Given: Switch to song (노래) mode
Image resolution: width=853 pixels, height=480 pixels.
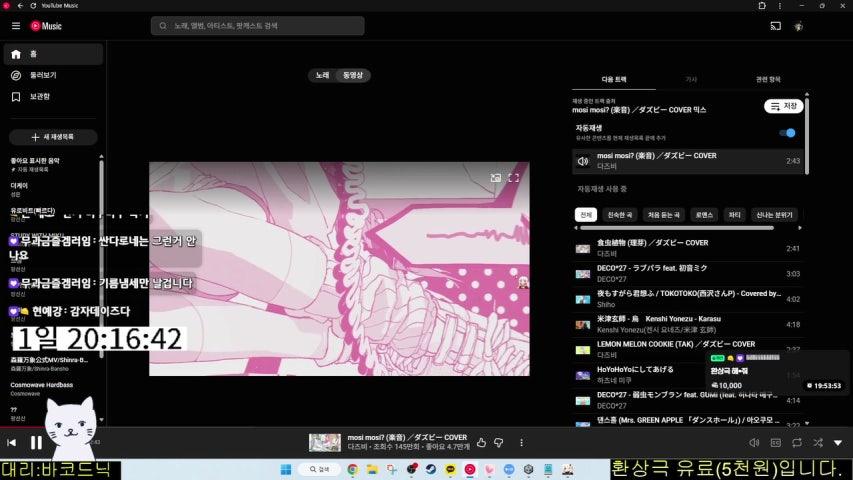Looking at the screenshot, I should click(x=323, y=75).
